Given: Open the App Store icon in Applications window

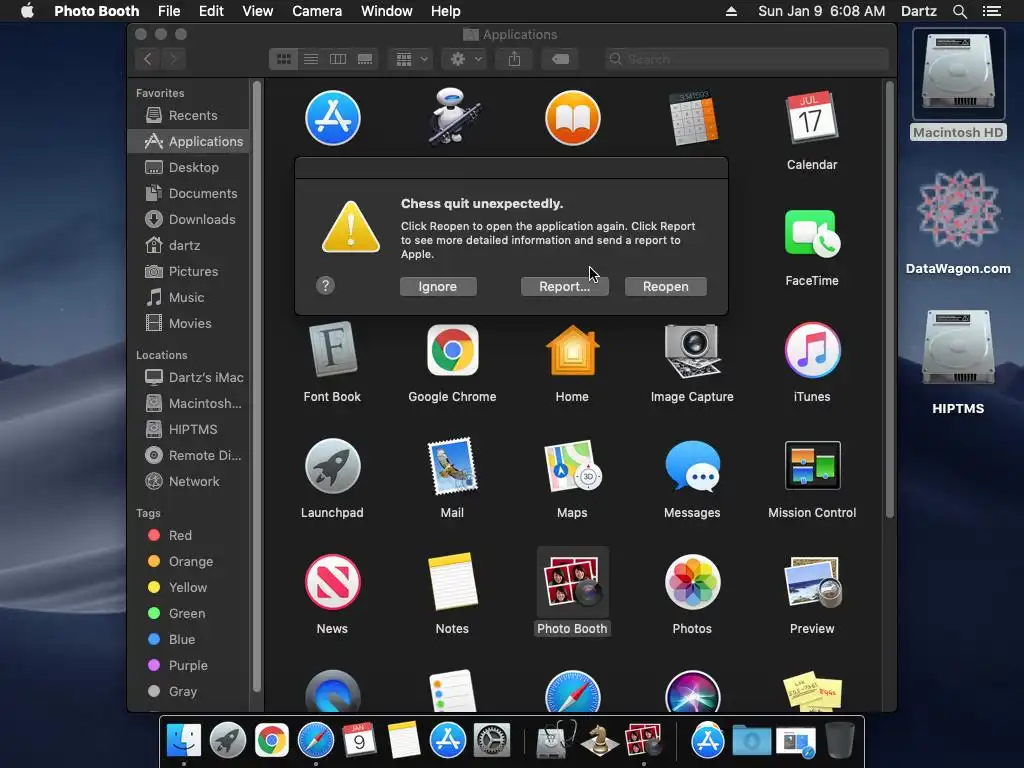Looking at the screenshot, I should (332, 118).
